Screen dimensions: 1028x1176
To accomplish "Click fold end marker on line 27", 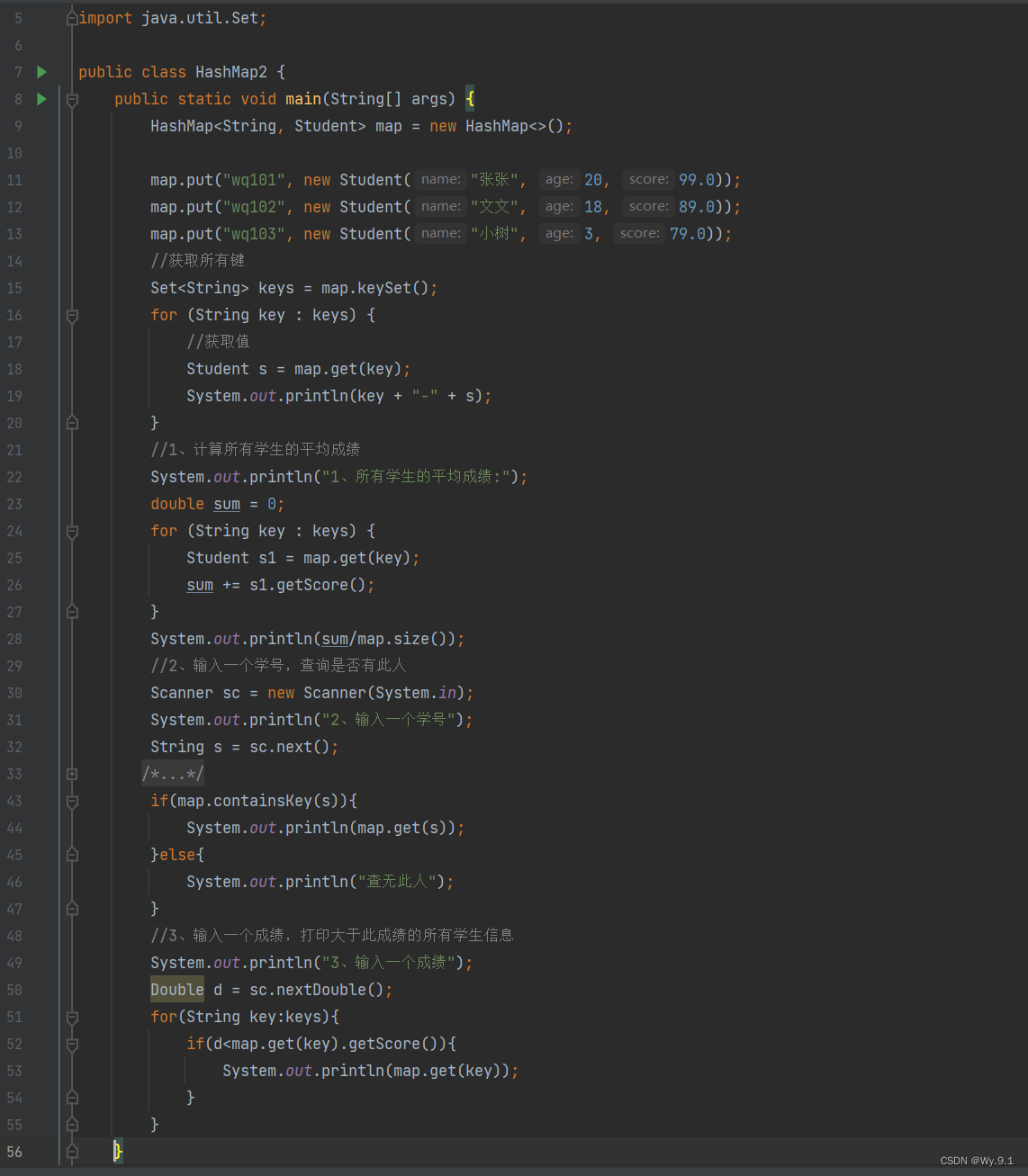I will point(72,612).
